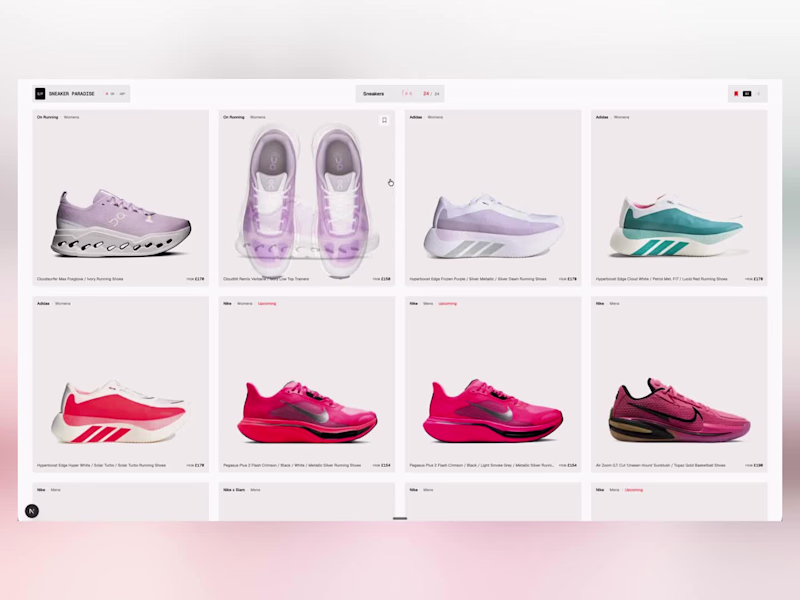
Task: Open the Next.js dev tools badge
Action: coord(32,511)
